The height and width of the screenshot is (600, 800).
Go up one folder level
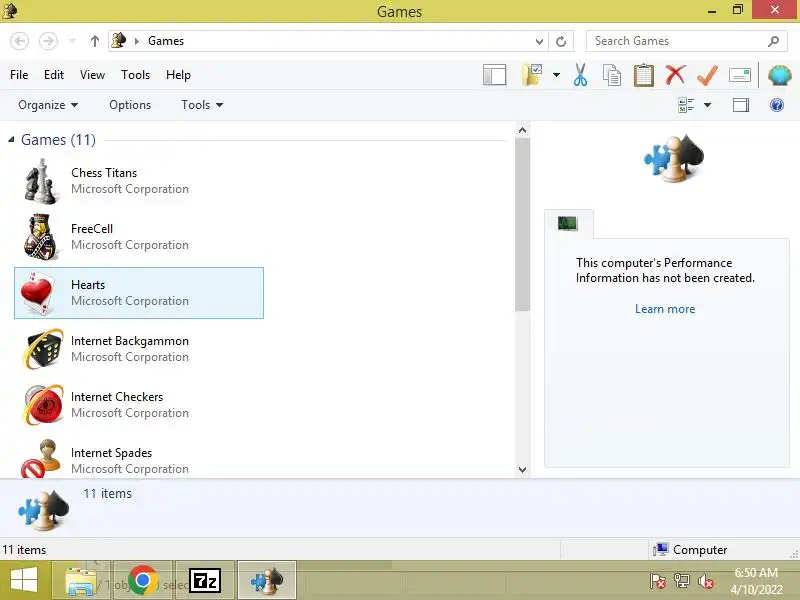94,41
